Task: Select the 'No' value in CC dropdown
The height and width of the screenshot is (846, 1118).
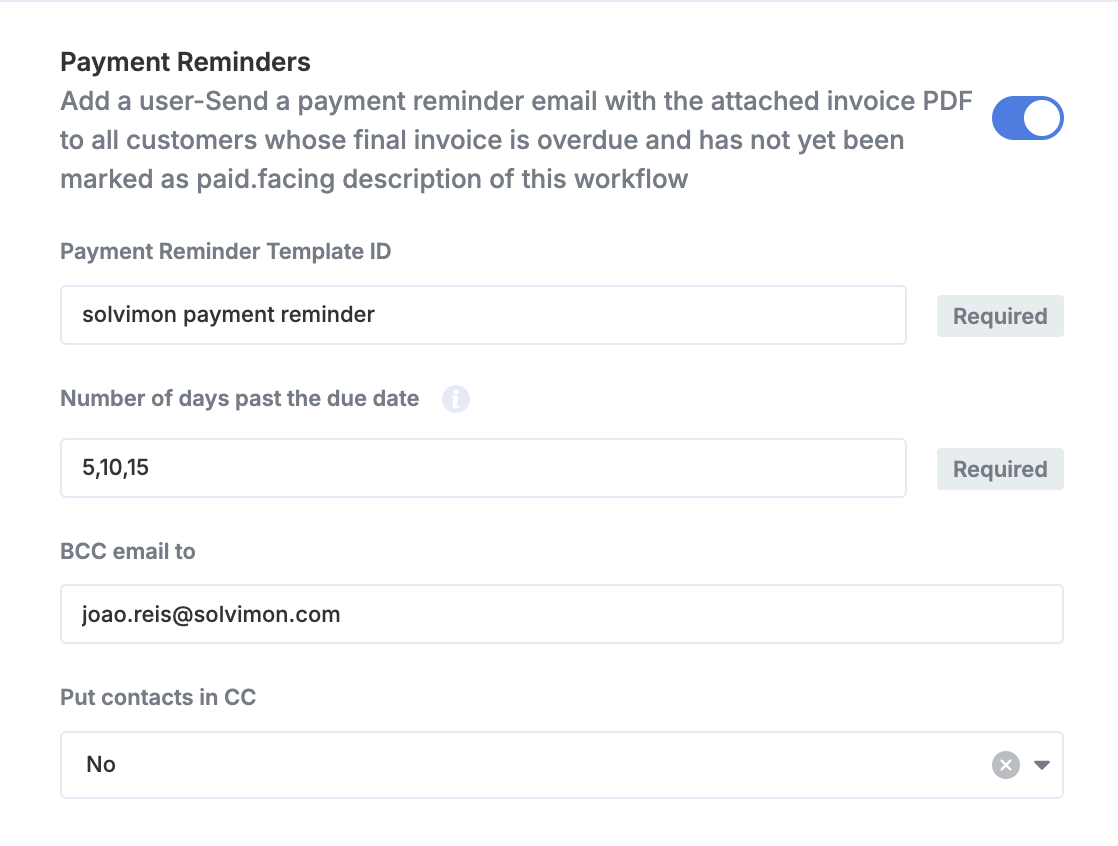Action: click(x=101, y=765)
